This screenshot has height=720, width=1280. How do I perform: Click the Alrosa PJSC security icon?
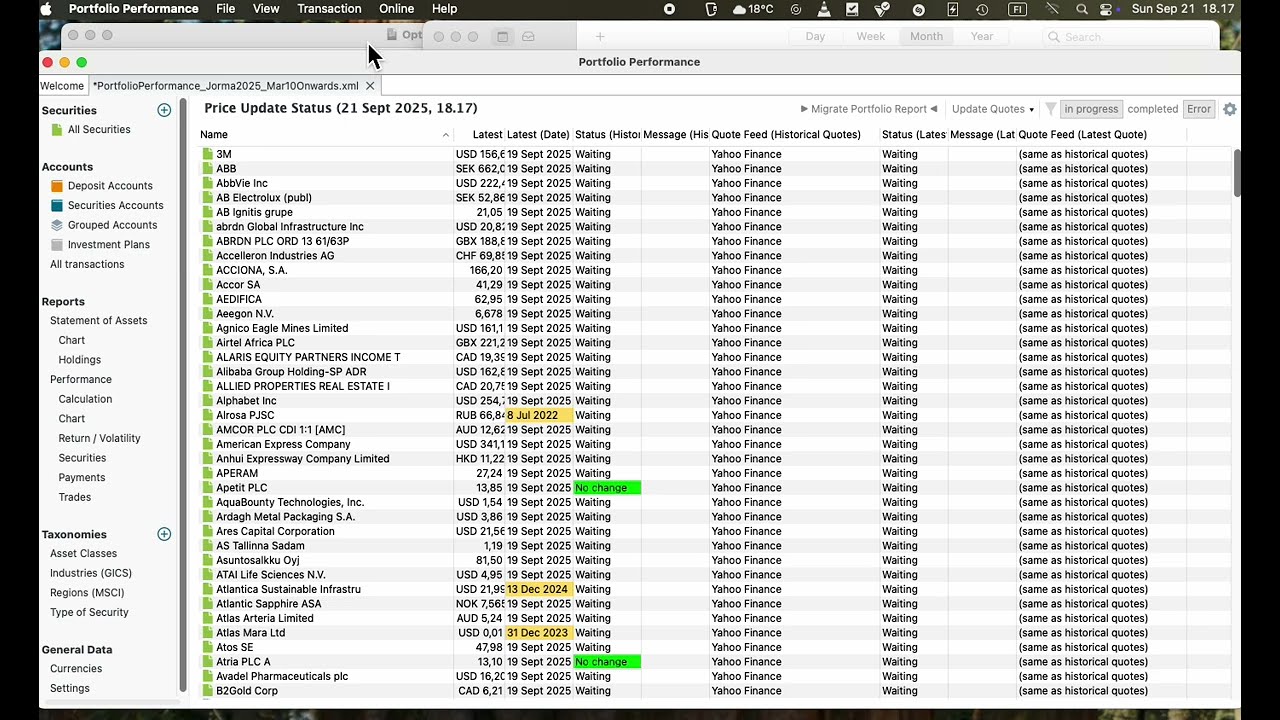(x=208, y=415)
